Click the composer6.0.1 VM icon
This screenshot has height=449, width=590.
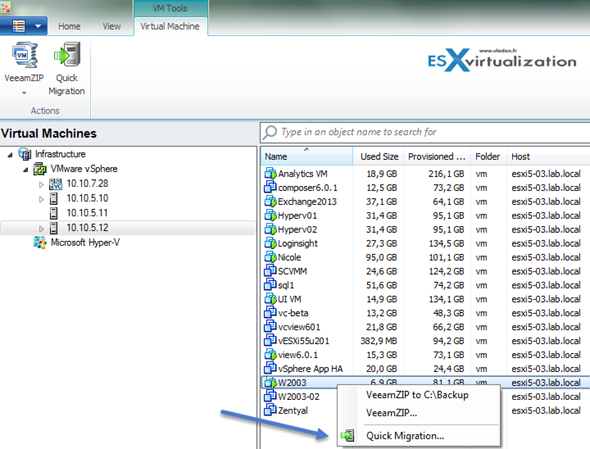(x=270, y=187)
